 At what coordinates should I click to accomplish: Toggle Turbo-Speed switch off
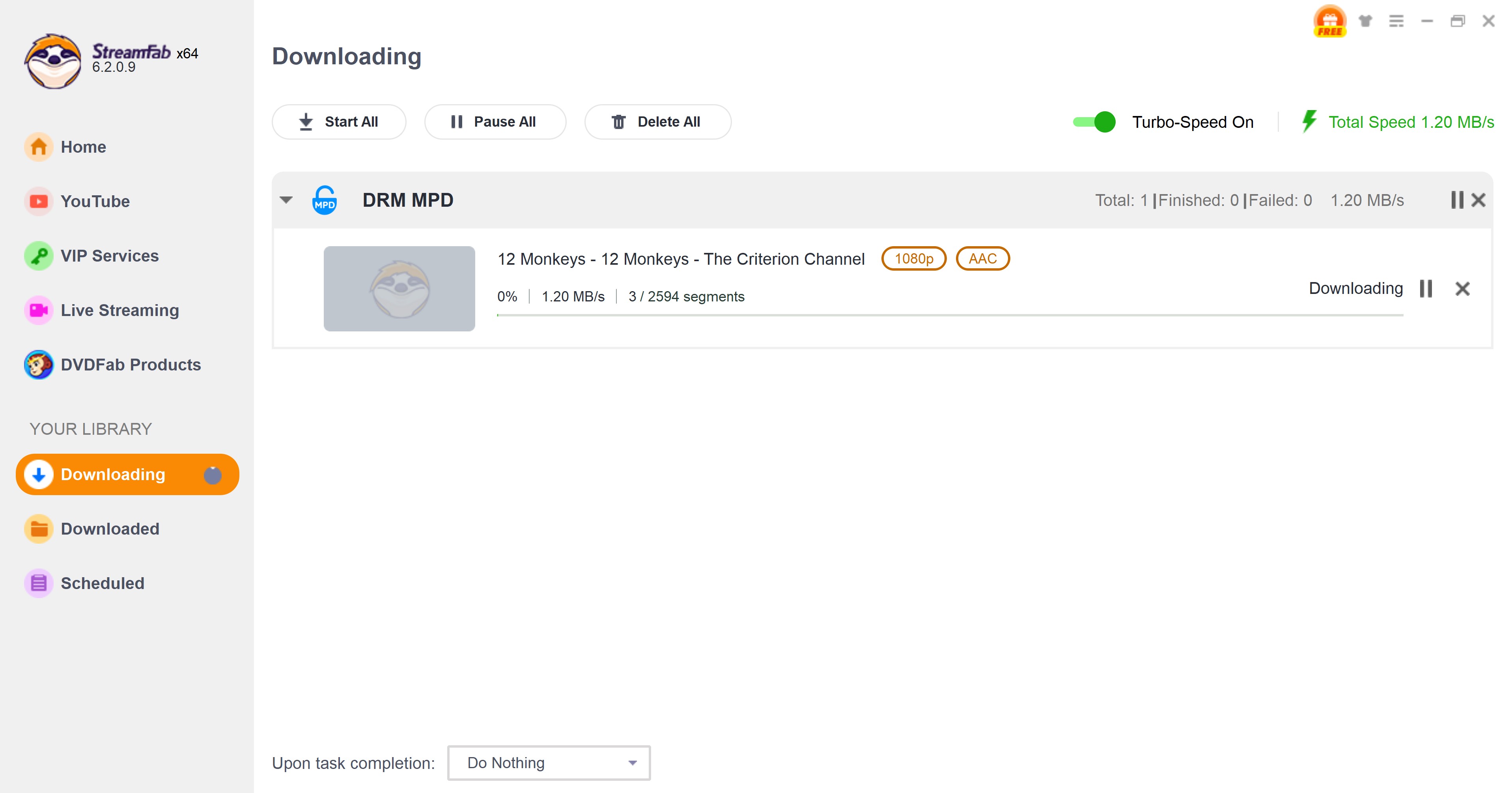click(x=1094, y=122)
